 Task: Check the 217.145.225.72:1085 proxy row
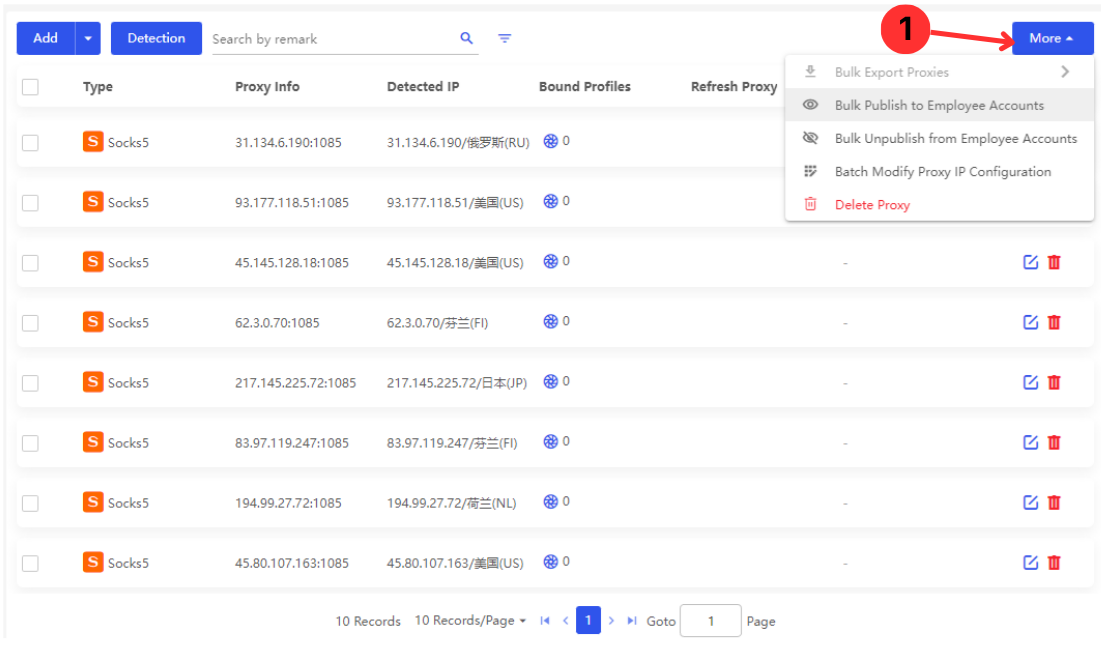click(30, 383)
